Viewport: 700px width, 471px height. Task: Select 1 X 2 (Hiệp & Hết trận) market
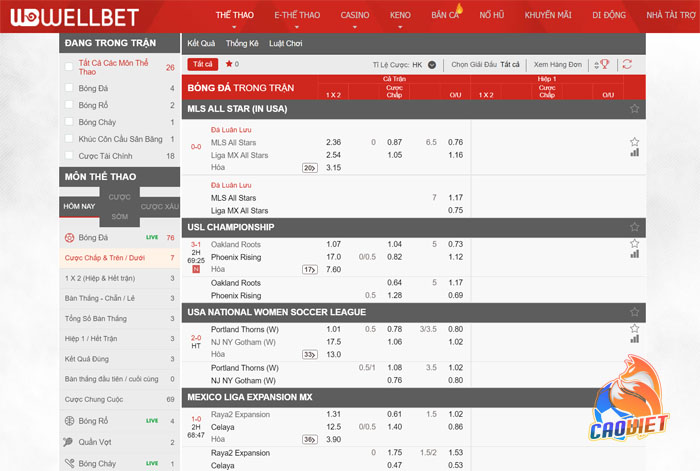click(120, 278)
